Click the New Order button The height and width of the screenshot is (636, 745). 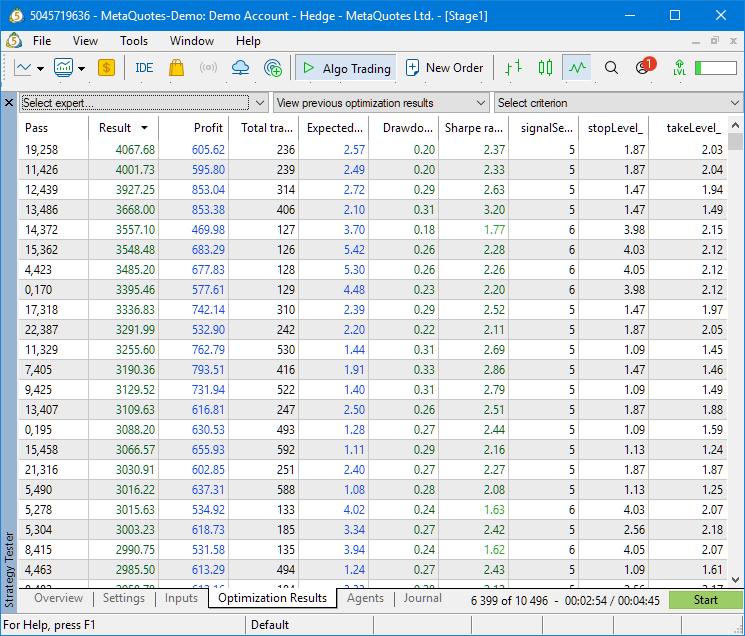tap(444, 68)
